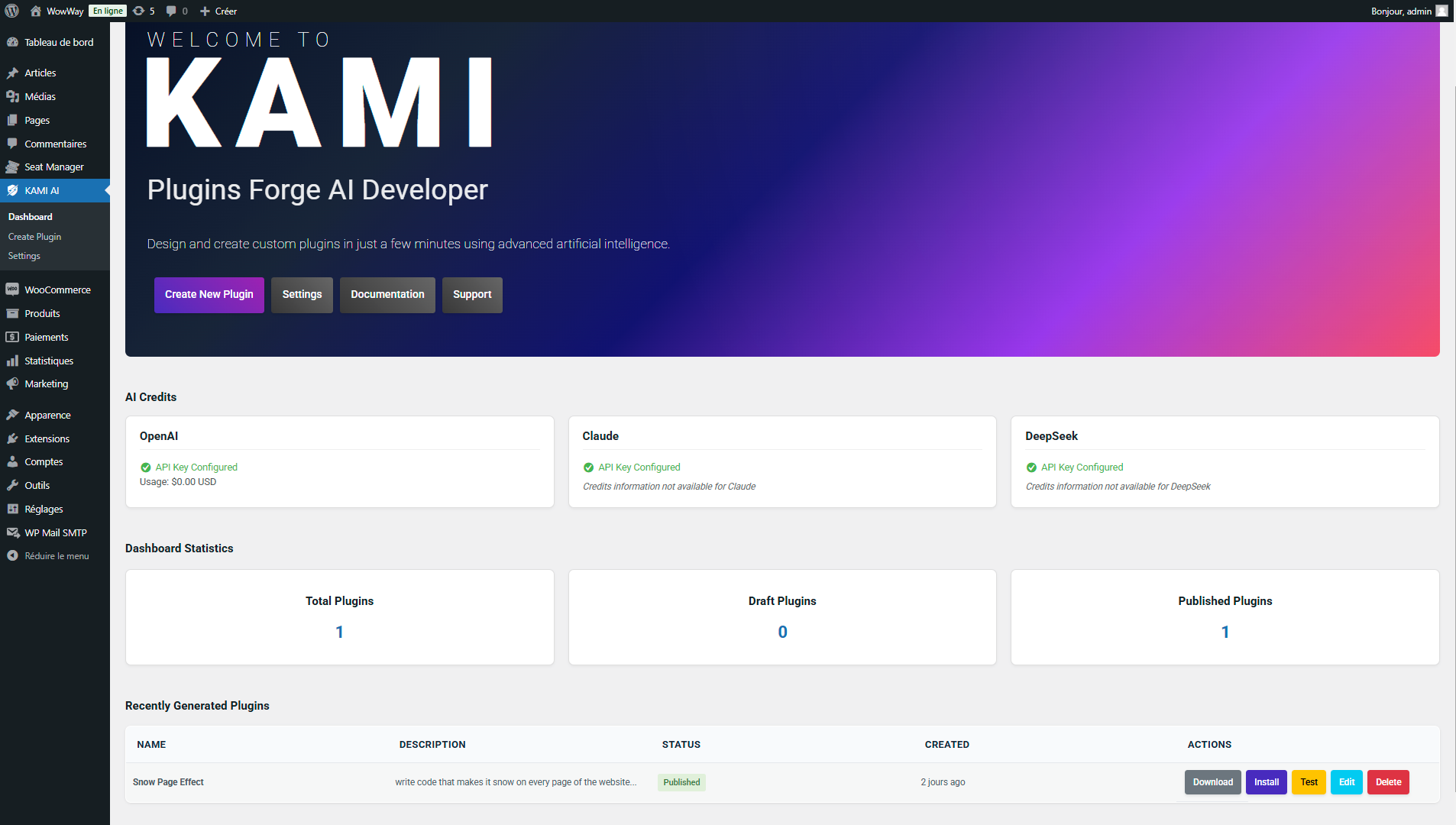
Task: Open the WP Mail SMTP sidebar icon
Action: pos(13,532)
